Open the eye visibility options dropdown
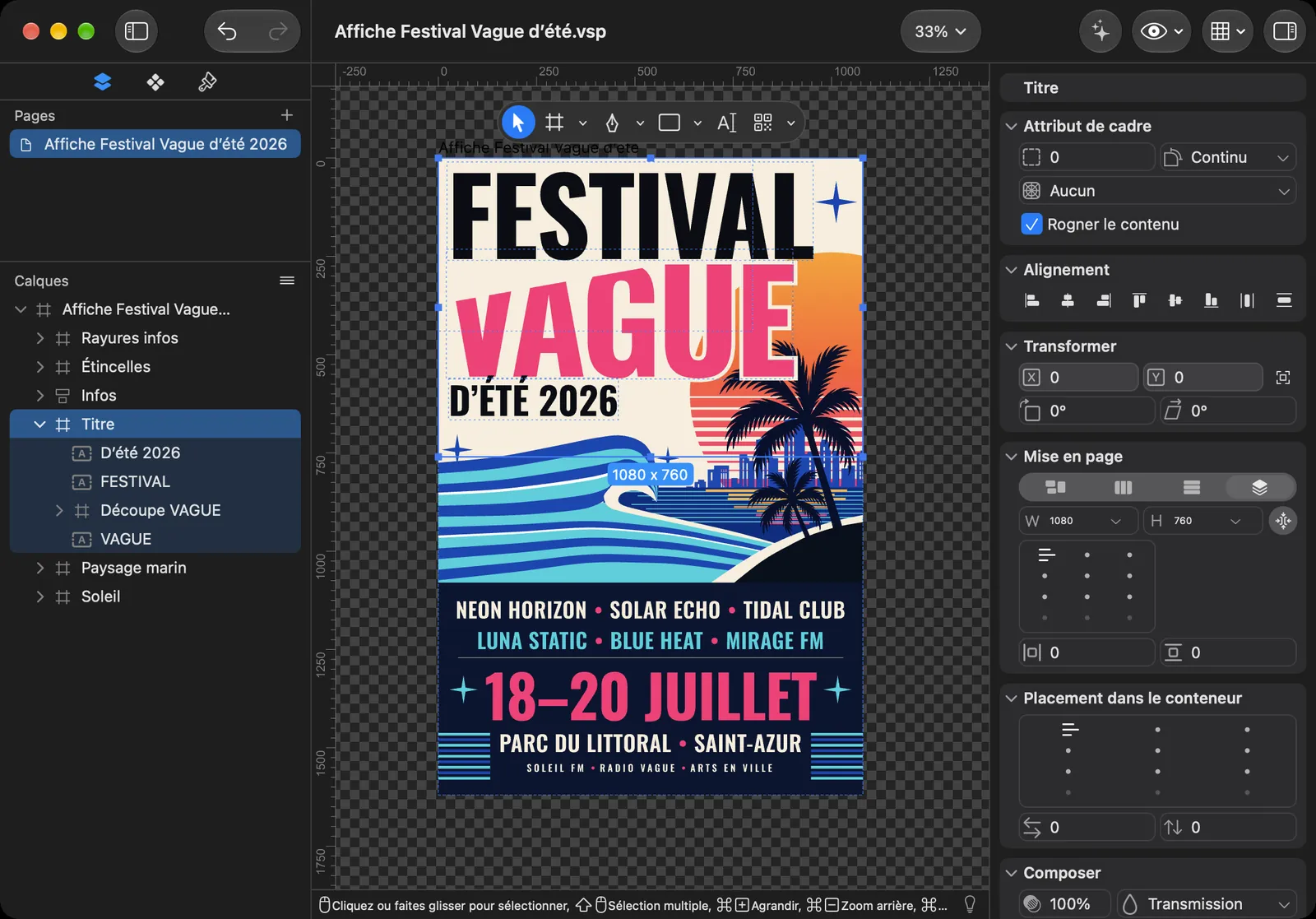Screen dimensions: 1316x919 point(1161,31)
